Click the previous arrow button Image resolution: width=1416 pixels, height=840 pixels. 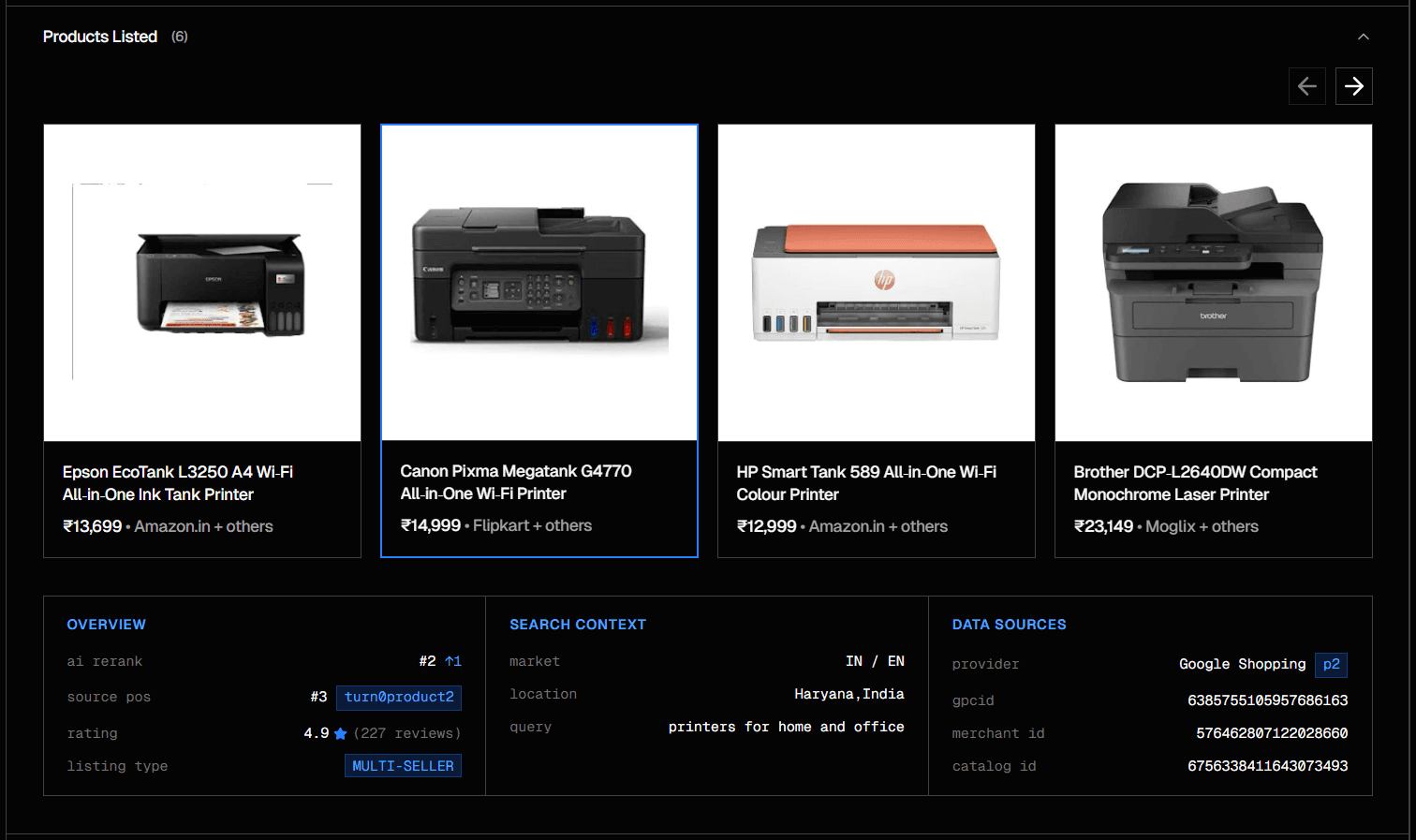1307,86
